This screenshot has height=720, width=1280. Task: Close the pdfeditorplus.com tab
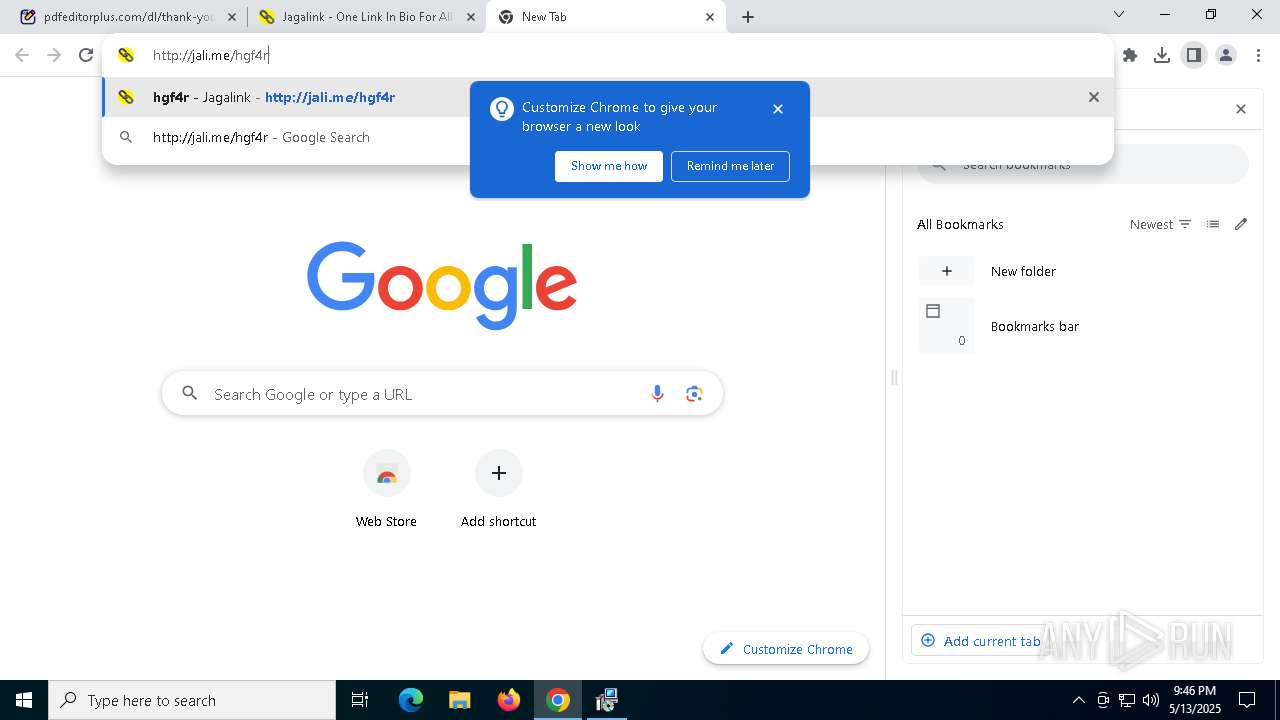tap(232, 17)
